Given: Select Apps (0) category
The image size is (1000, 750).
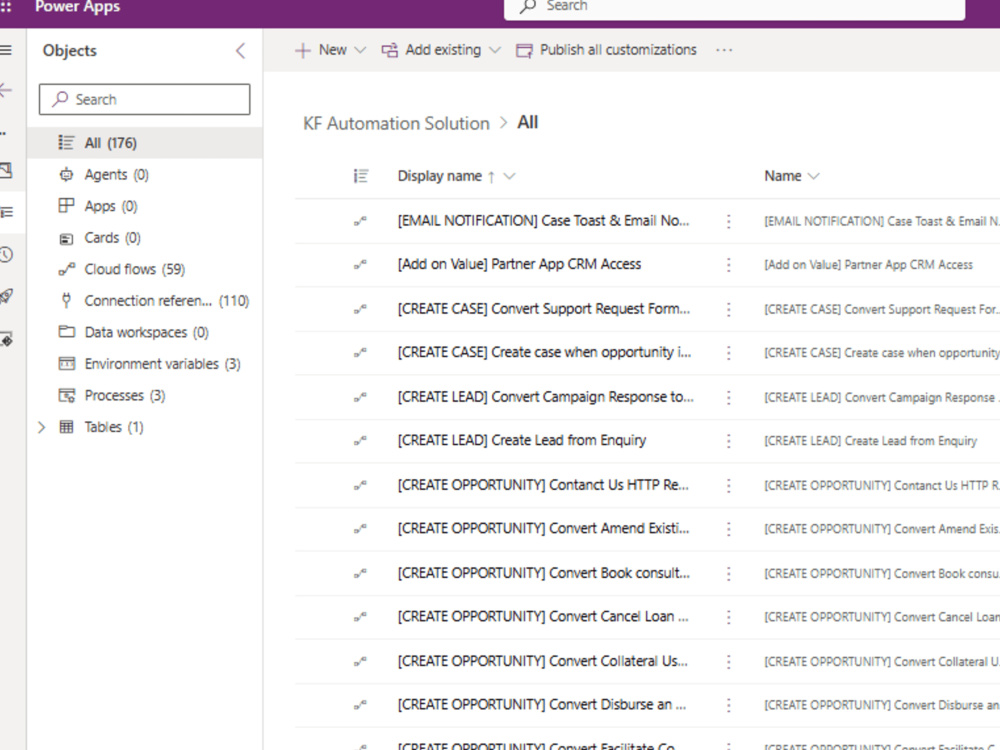Looking at the screenshot, I should [x=145, y=206].
